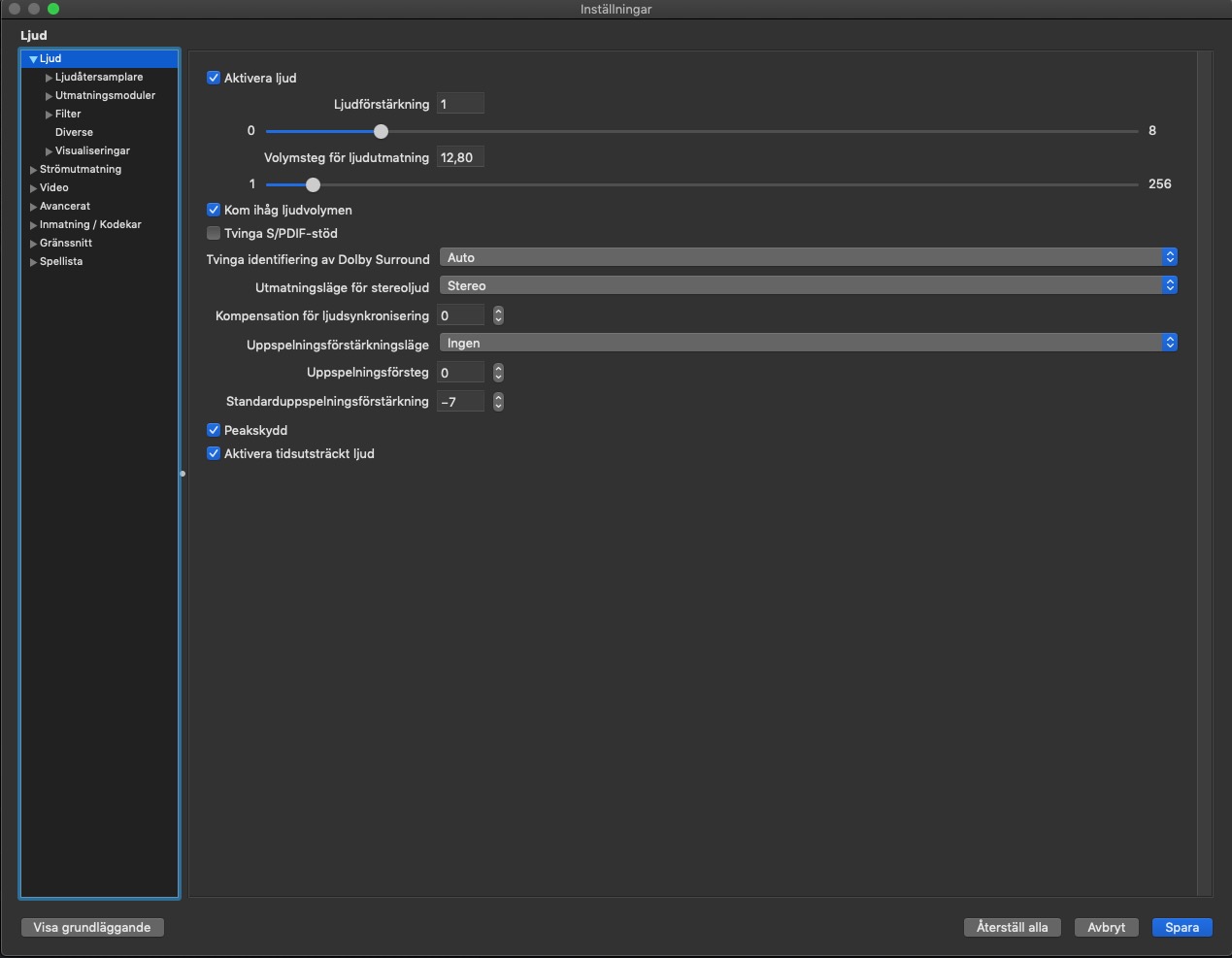Viewport: 1232px width, 958px height.
Task: Click Kompensation för ljudsynkronisering field
Action: pyautogui.click(x=460, y=315)
